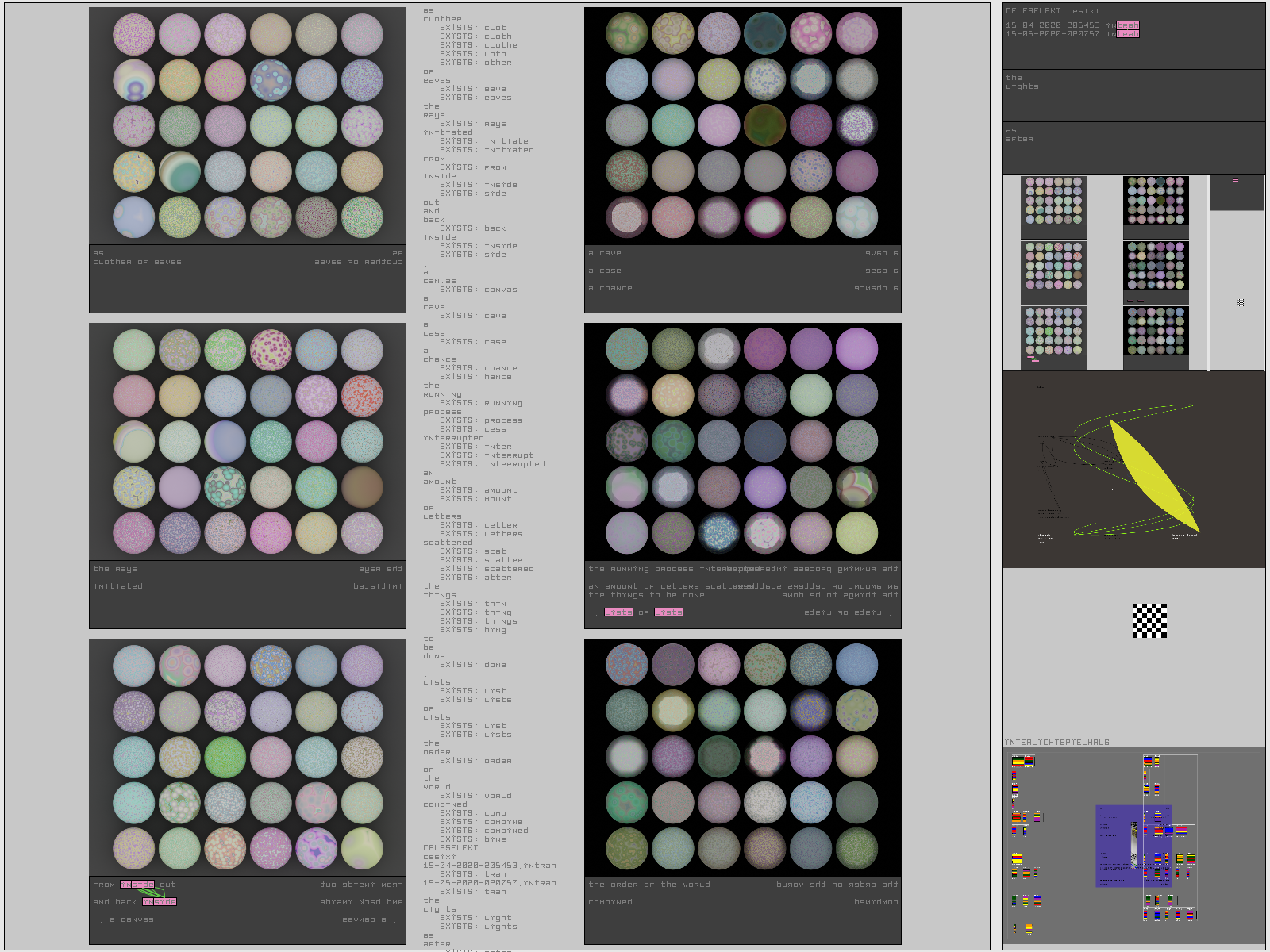Open the middle-right dark sphere grid thumbnail
Viewport: 1270px width, 952px height.
click(1156, 269)
